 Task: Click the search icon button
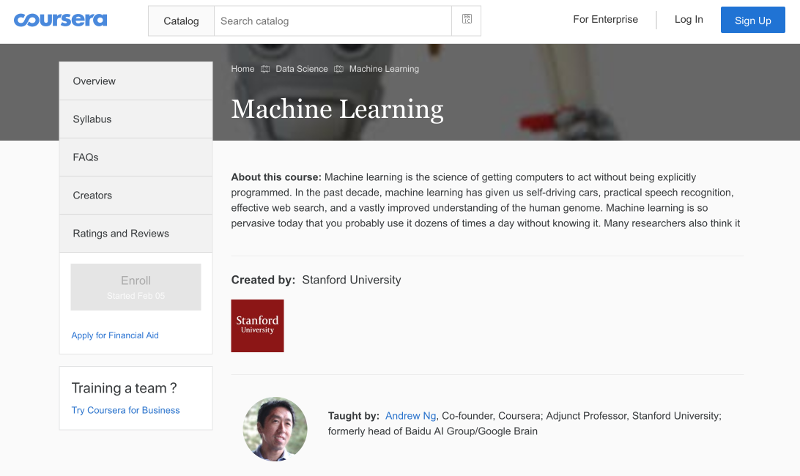coord(466,21)
